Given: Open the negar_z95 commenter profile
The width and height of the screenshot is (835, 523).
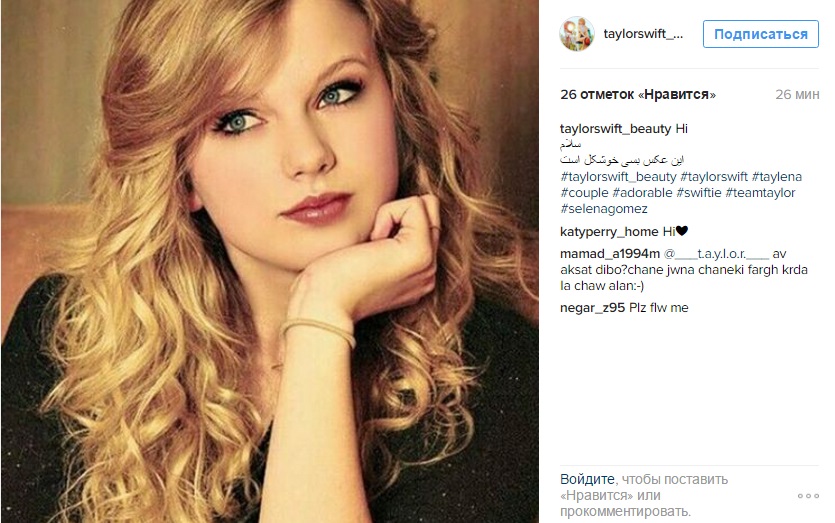Looking at the screenshot, I should (x=593, y=308).
